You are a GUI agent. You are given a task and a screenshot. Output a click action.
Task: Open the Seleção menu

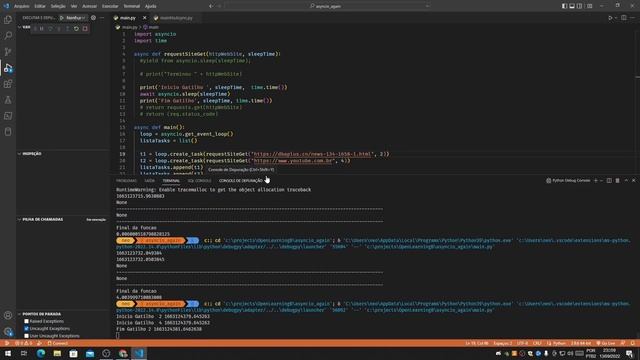[58, 6]
